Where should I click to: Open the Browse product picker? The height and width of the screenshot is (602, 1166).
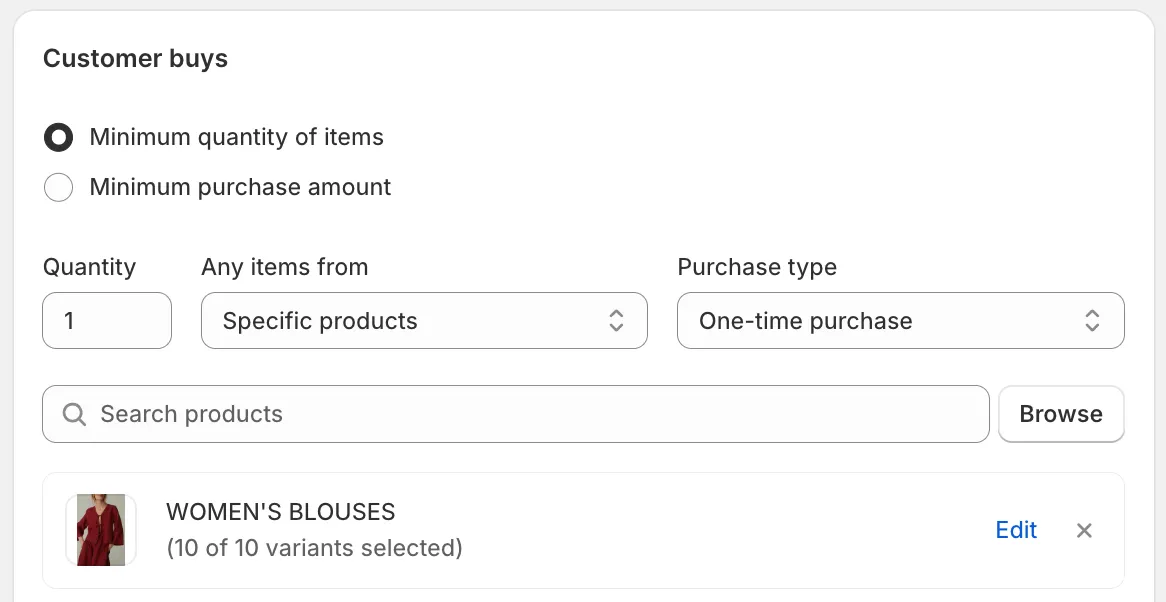click(x=1061, y=413)
